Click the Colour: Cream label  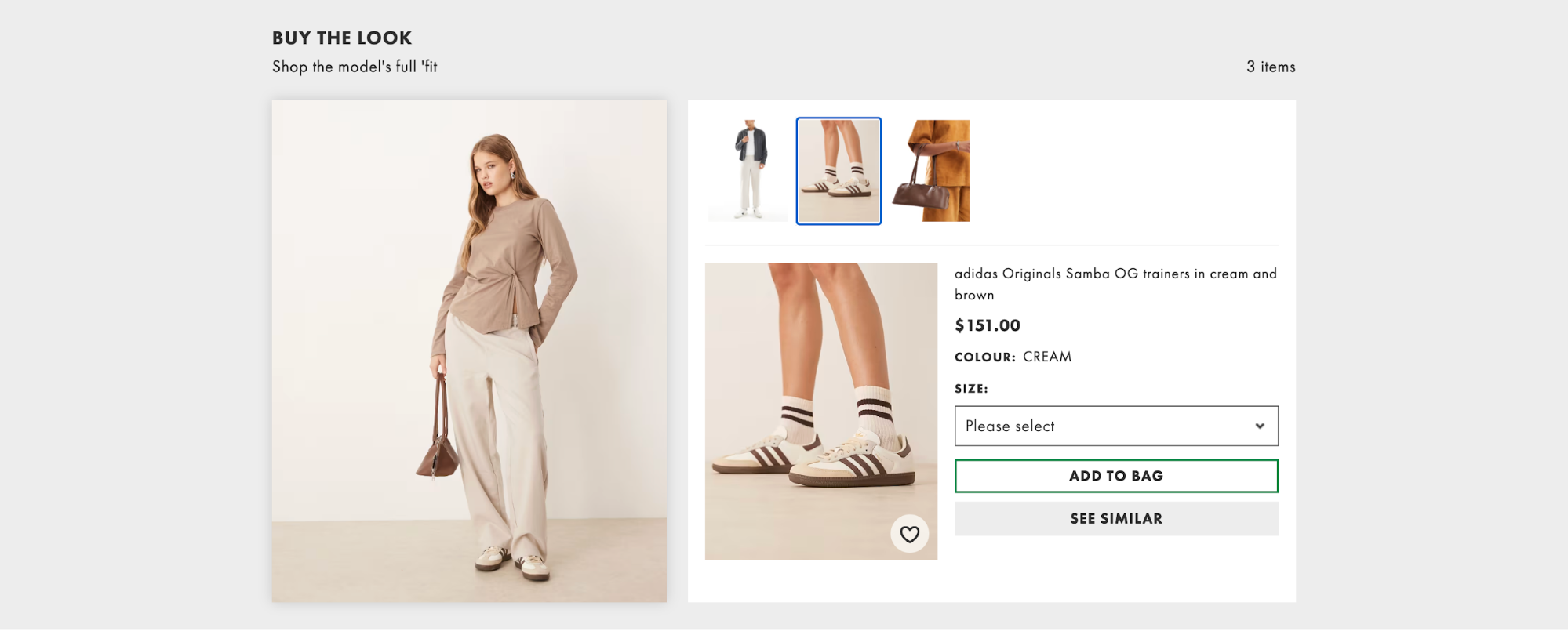[1013, 357]
